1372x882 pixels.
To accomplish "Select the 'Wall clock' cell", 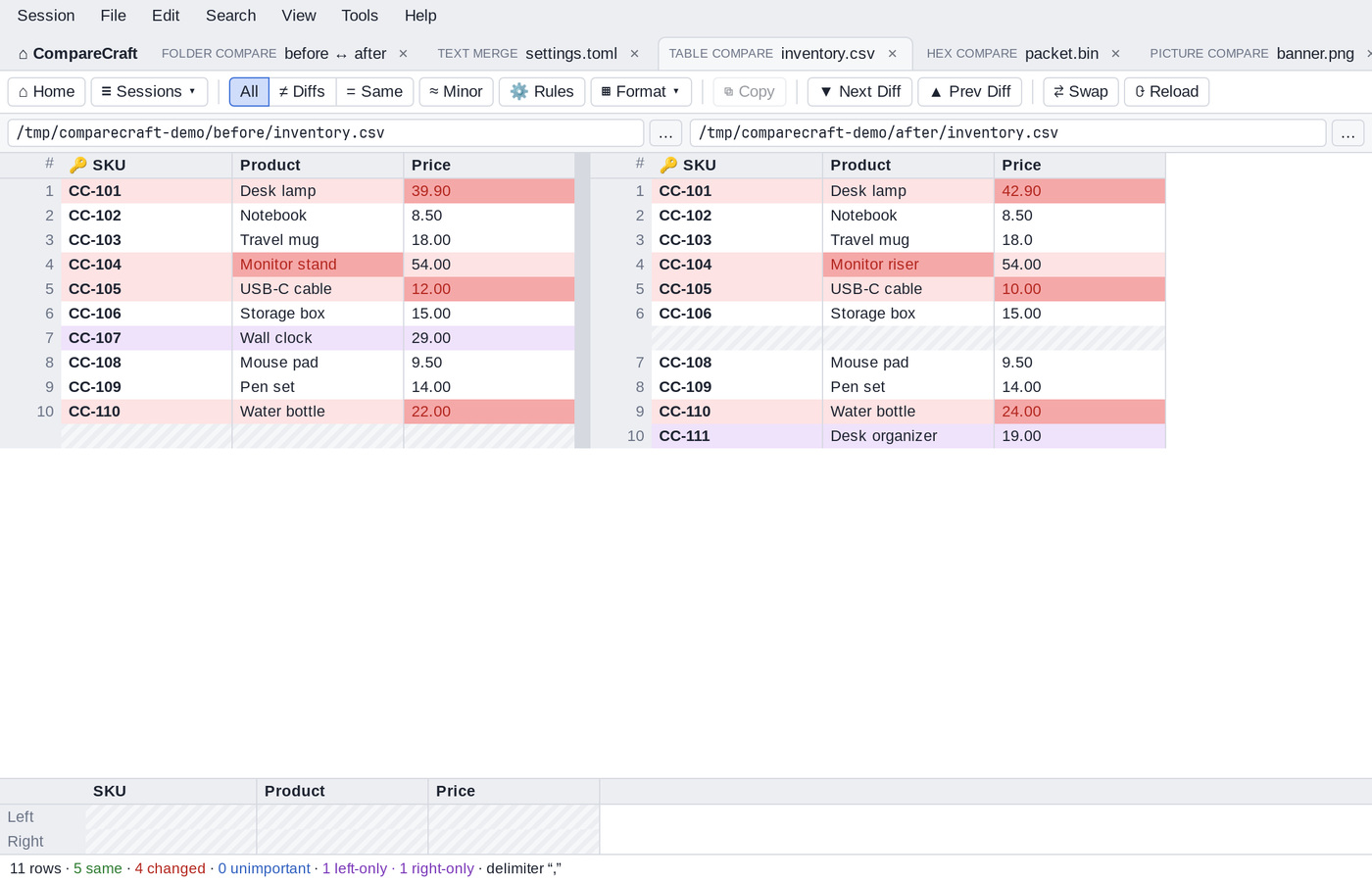I will tap(318, 338).
